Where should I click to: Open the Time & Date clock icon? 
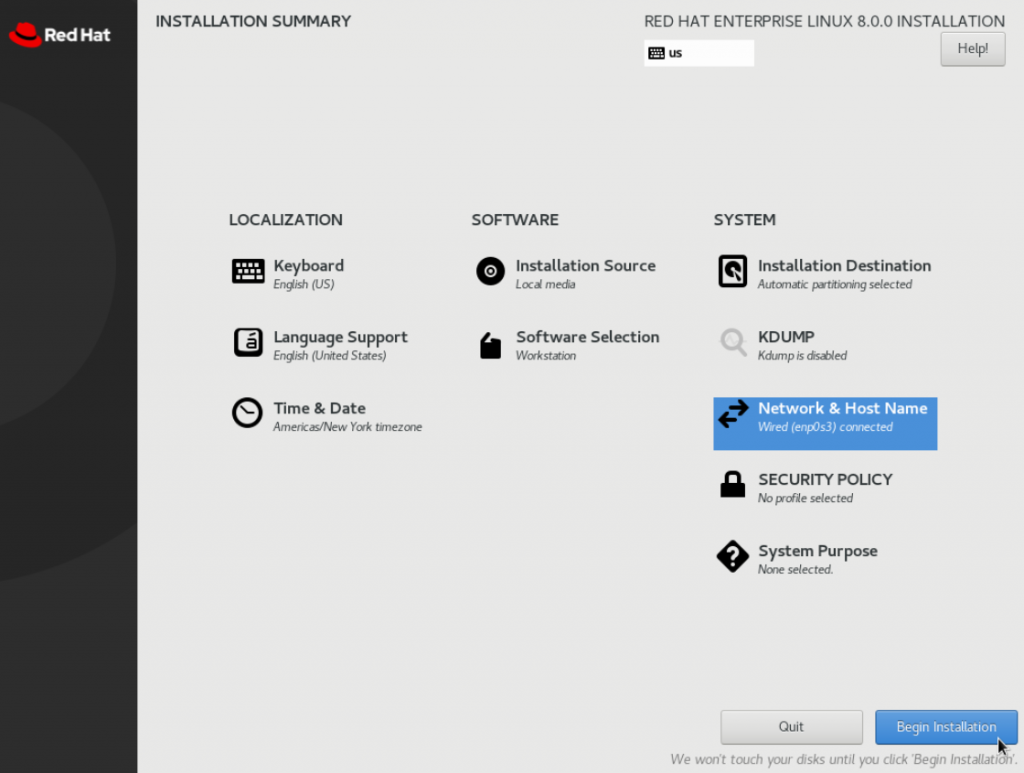[x=248, y=413]
